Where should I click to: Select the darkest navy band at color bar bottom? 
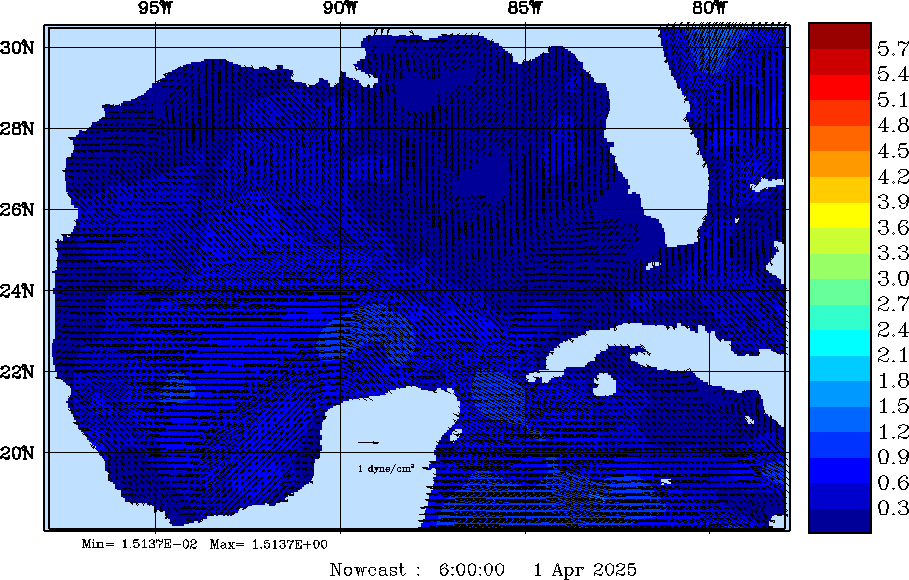(x=839, y=520)
